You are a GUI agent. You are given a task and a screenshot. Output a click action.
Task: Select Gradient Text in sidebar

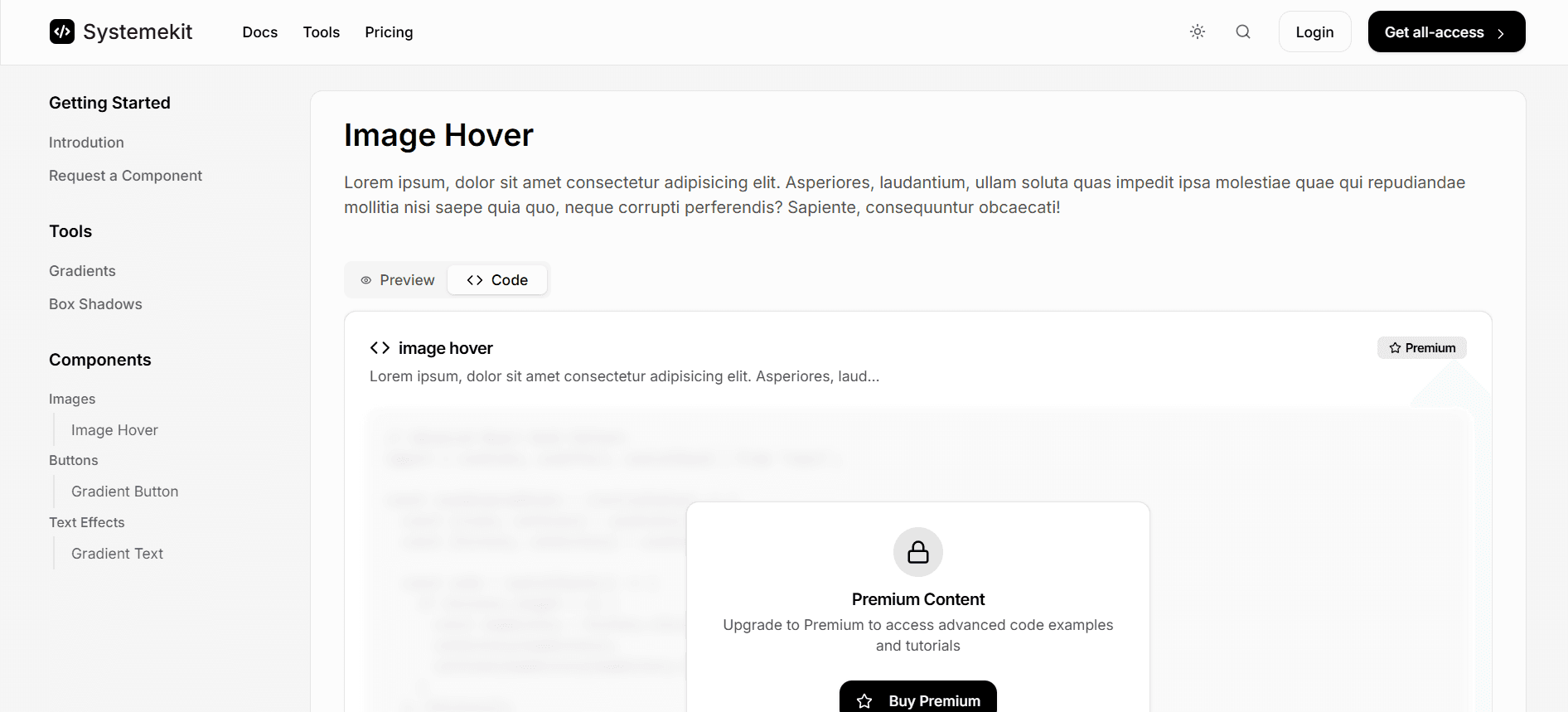(117, 554)
